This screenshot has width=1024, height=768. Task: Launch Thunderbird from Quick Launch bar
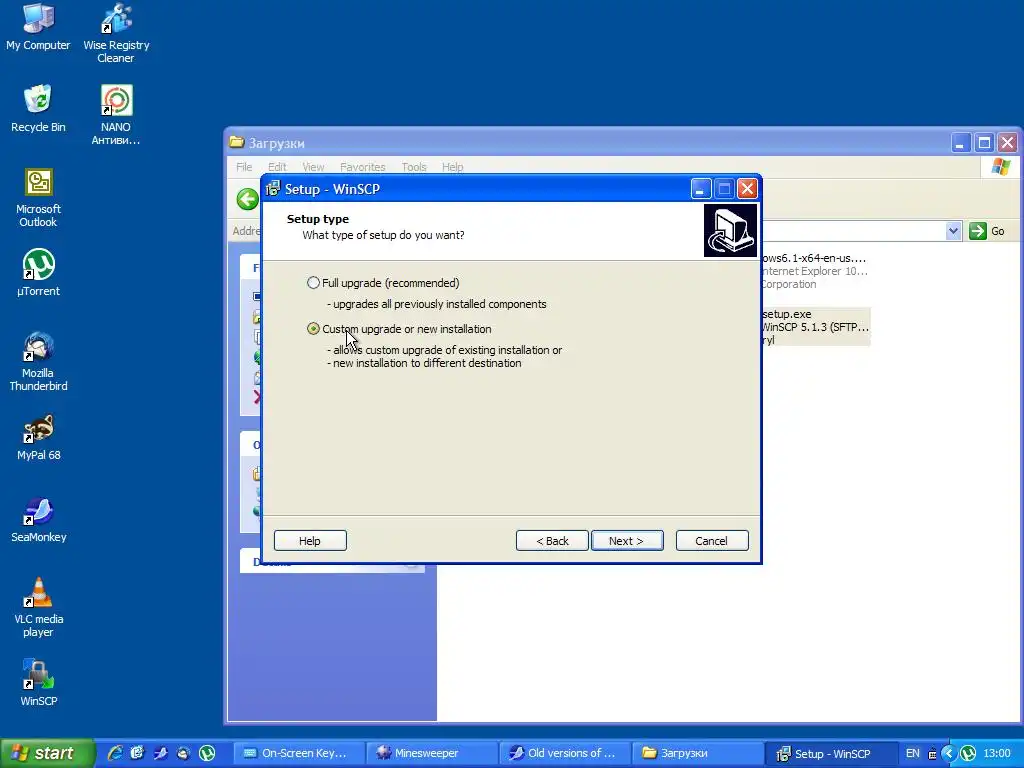tap(184, 753)
